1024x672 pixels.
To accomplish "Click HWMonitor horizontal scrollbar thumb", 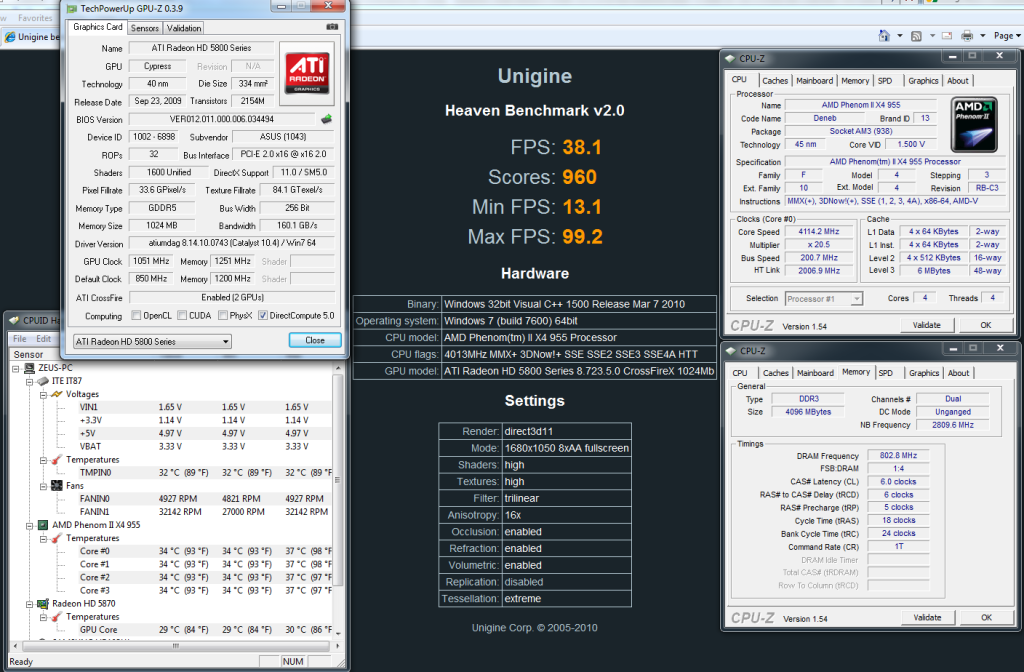I will pos(175,646).
